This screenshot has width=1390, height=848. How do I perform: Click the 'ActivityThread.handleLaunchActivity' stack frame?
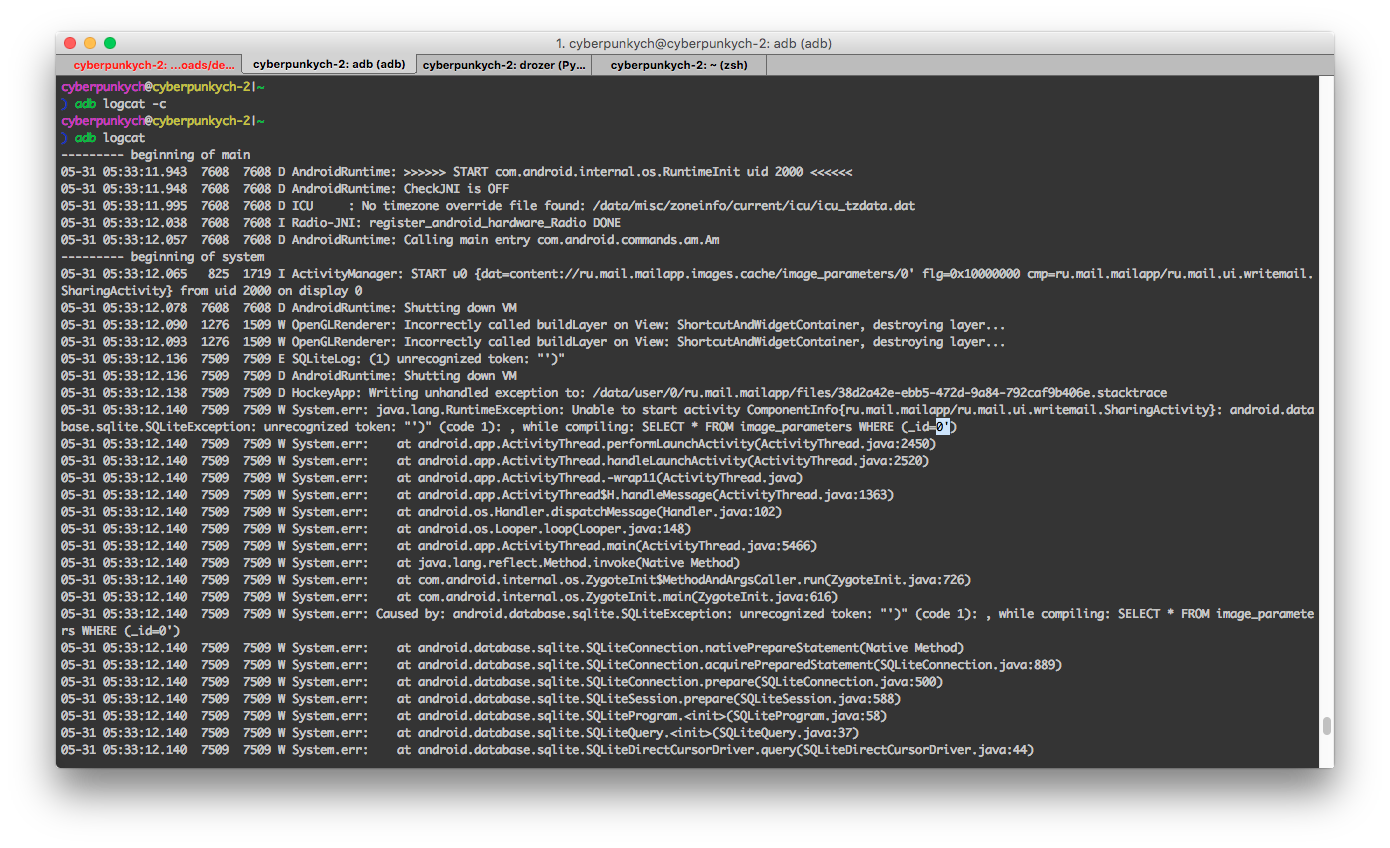pos(495,461)
